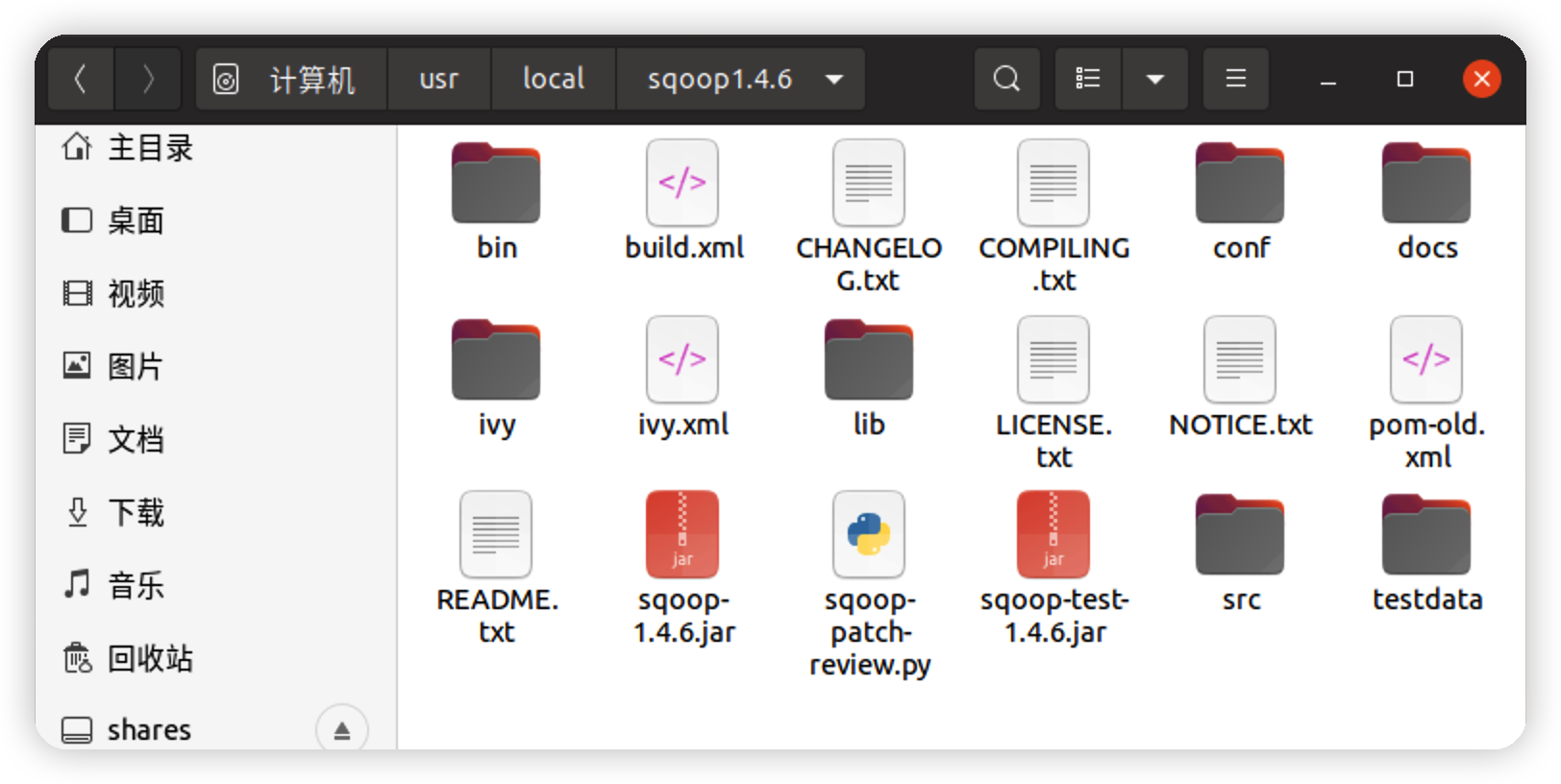This screenshot has width=1561, height=784.
Task: Select the sqoop-test-1.4.6.jar archive icon
Action: coord(1053,534)
